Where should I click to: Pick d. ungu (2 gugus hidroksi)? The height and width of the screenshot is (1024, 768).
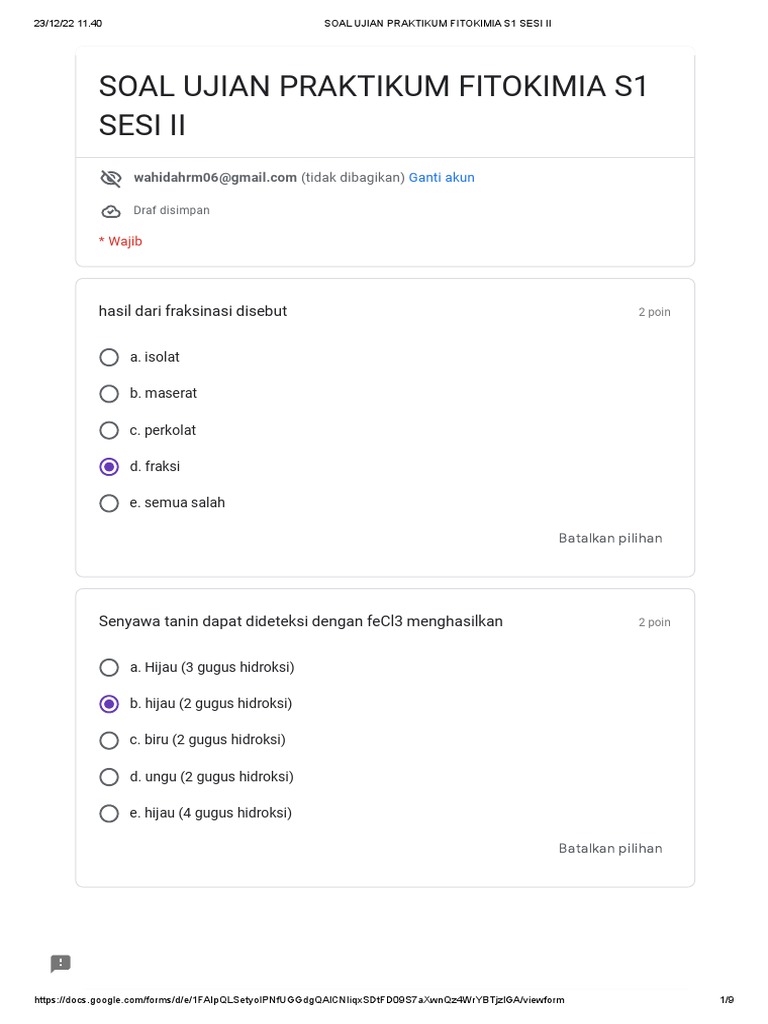[x=109, y=777]
